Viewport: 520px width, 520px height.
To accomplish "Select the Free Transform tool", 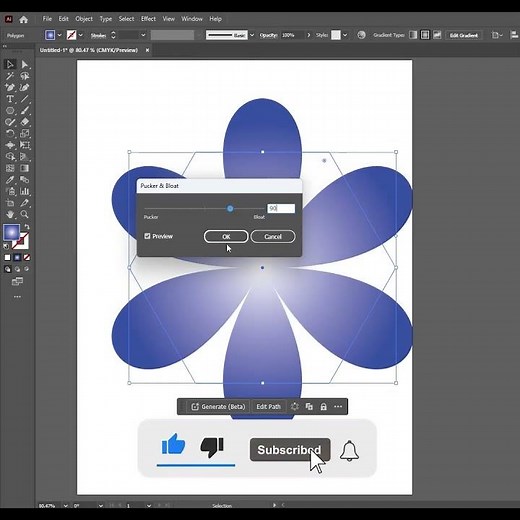I will point(24,145).
